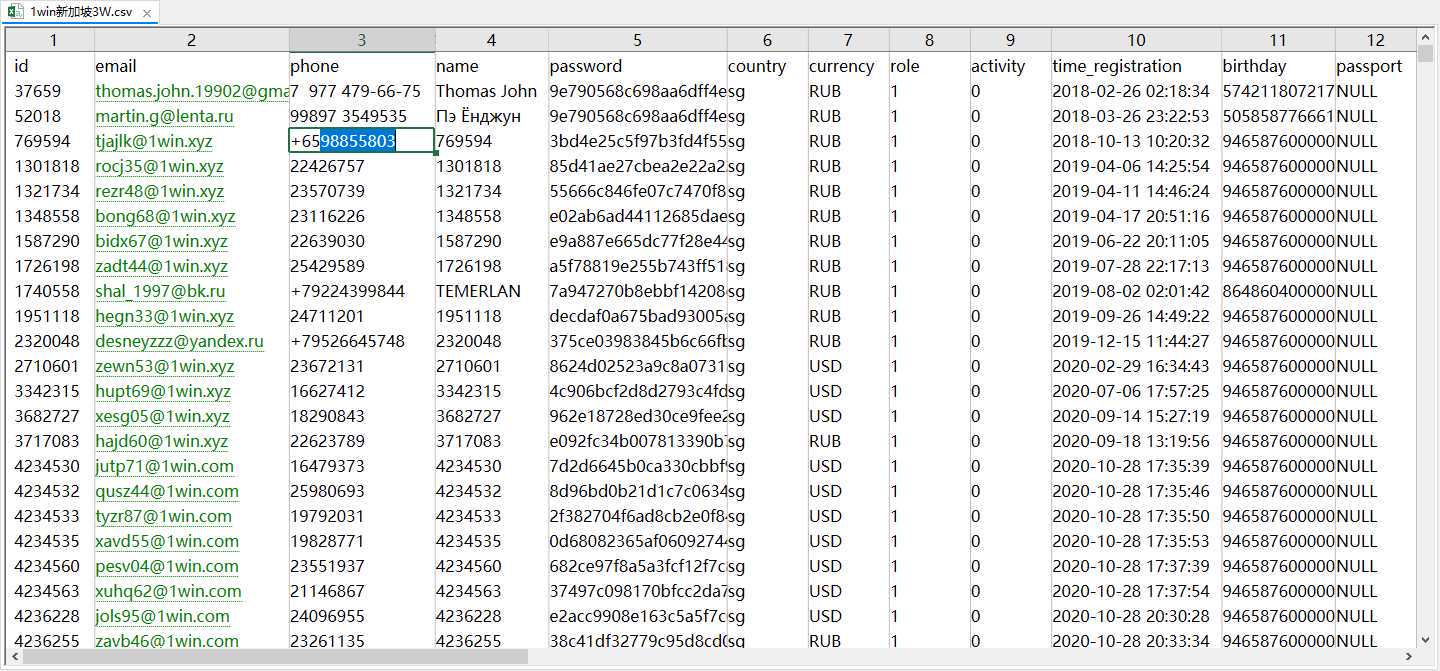Select the phone cell 22426757
Screen dimensions: 1440x671
click(362, 166)
